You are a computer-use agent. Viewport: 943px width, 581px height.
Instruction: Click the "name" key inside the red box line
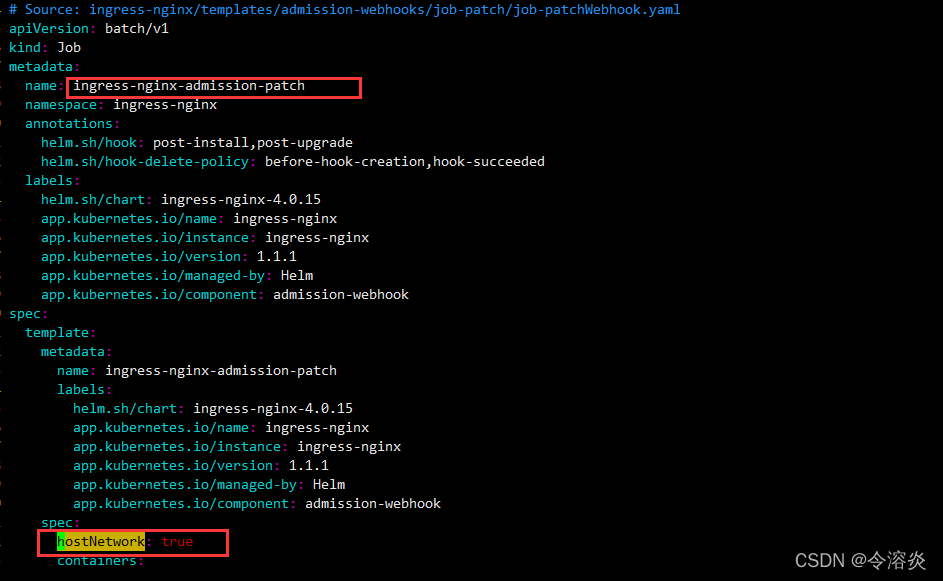42,86
